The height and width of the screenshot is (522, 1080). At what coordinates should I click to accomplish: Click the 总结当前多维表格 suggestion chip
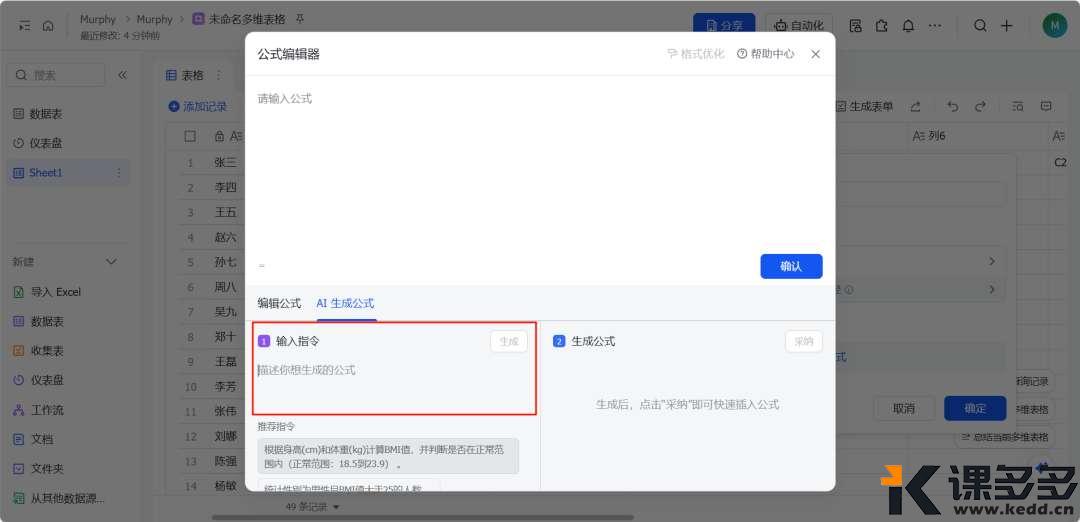pos(1007,437)
